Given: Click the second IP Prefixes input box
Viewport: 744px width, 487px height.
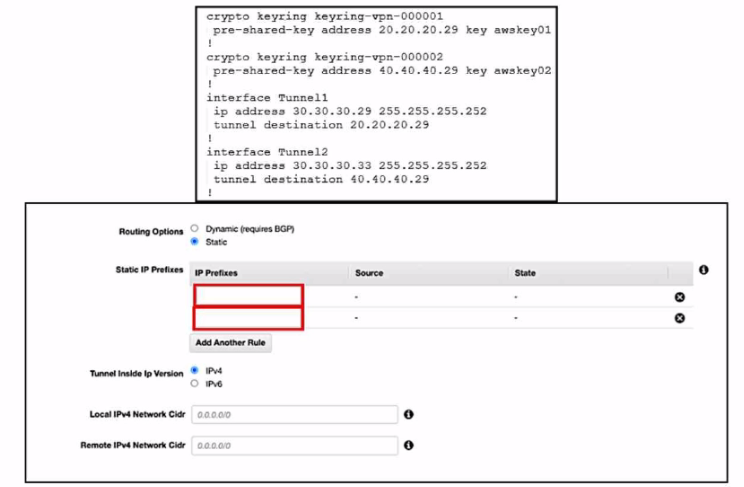Looking at the screenshot, I should coord(248,318).
